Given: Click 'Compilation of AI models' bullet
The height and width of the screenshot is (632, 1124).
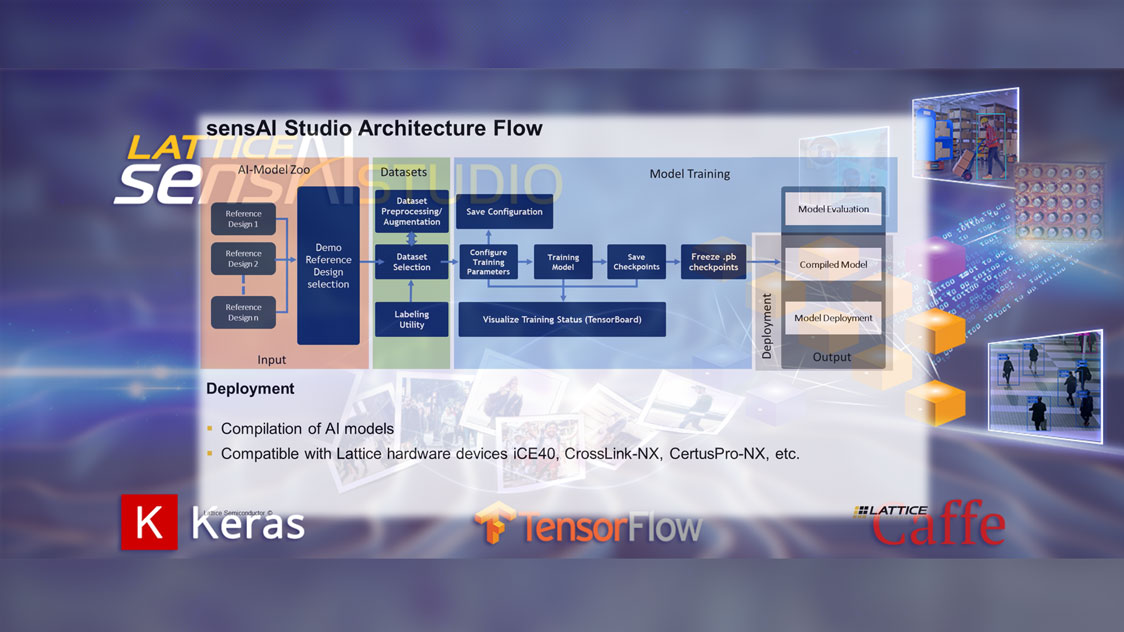Looking at the screenshot, I should pyautogui.click(x=308, y=428).
